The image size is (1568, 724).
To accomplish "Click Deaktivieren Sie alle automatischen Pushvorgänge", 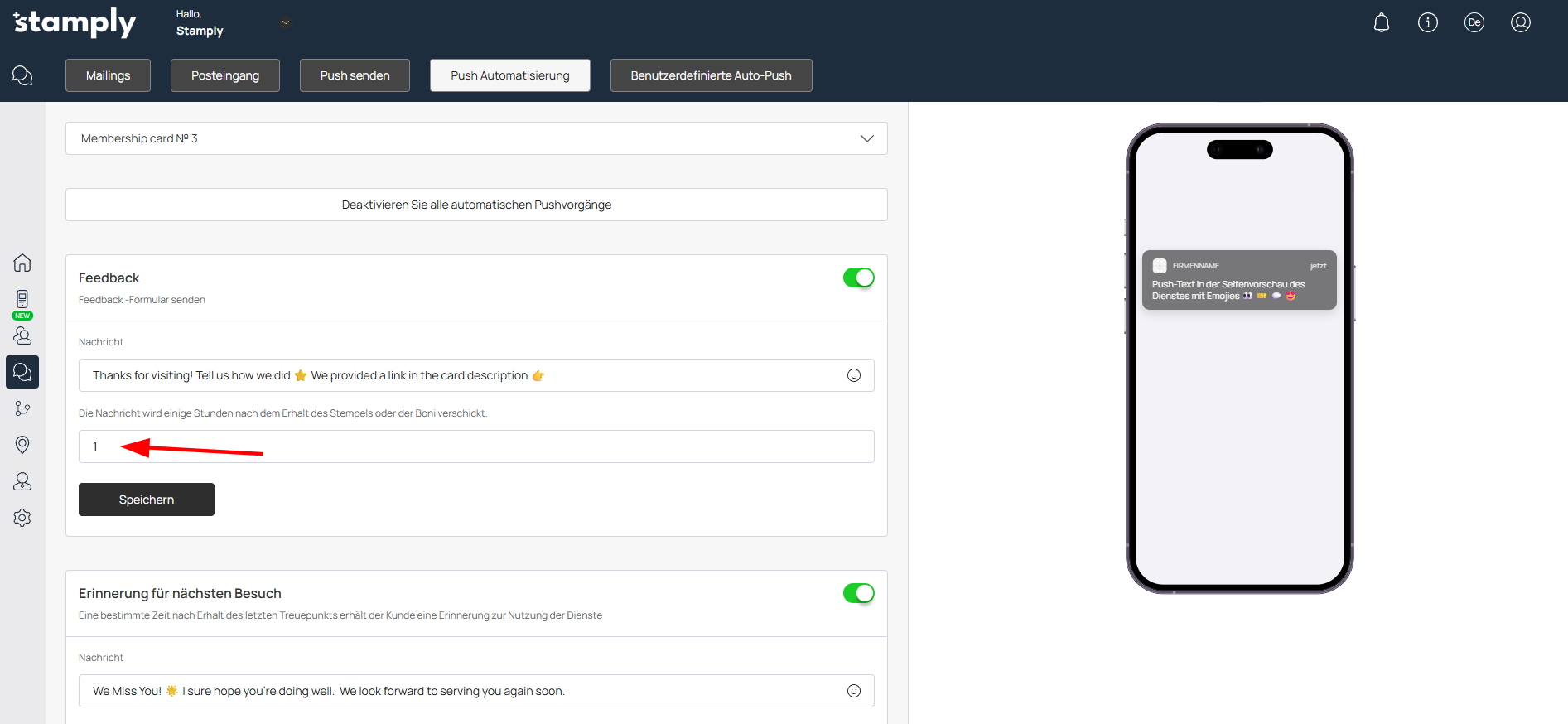I will [x=476, y=205].
